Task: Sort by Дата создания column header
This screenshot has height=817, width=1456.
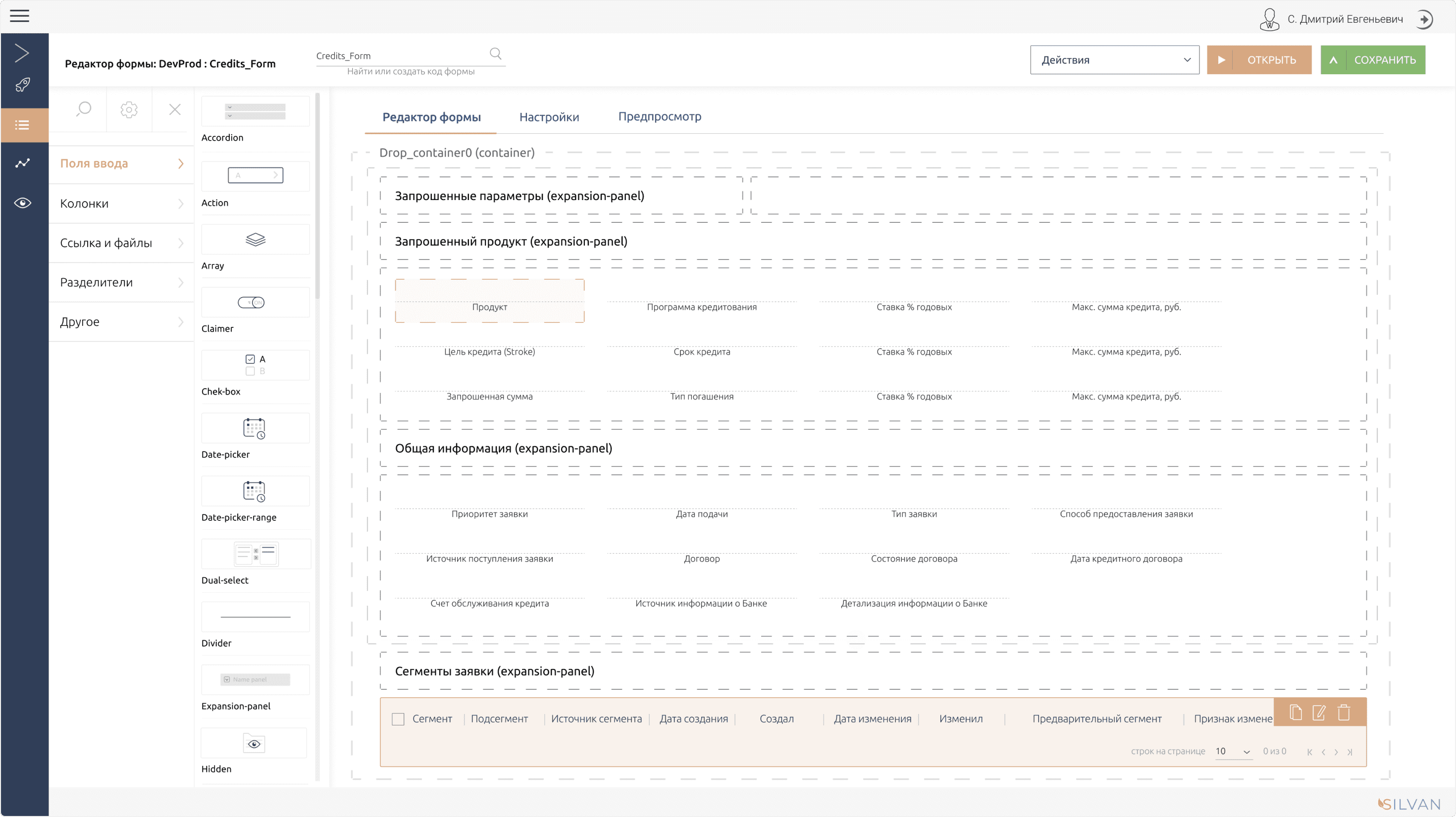Action: coord(693,718)
